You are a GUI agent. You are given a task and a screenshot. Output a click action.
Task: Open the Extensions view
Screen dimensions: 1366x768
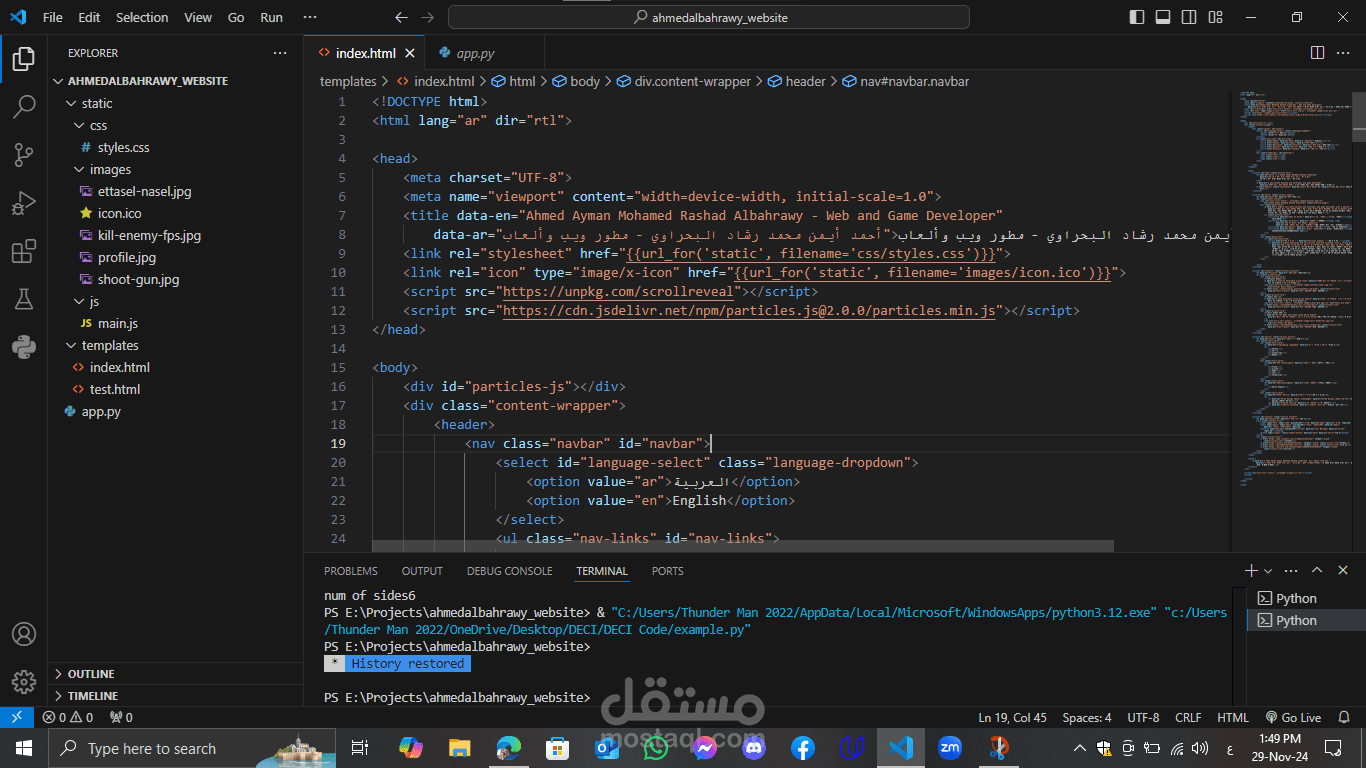tap(24, 251)
